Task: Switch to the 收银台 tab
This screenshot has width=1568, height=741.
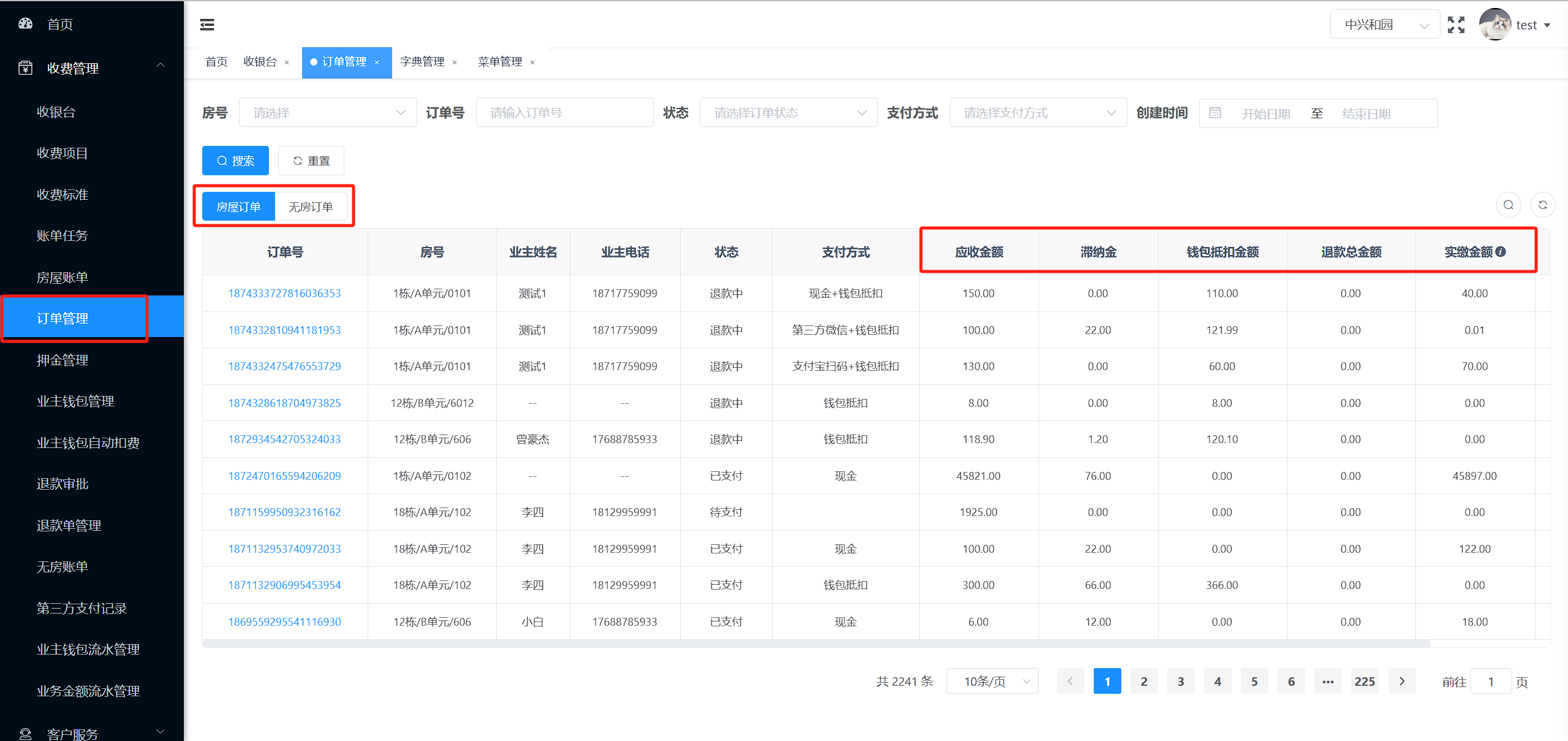Action: tap(260, 62)
